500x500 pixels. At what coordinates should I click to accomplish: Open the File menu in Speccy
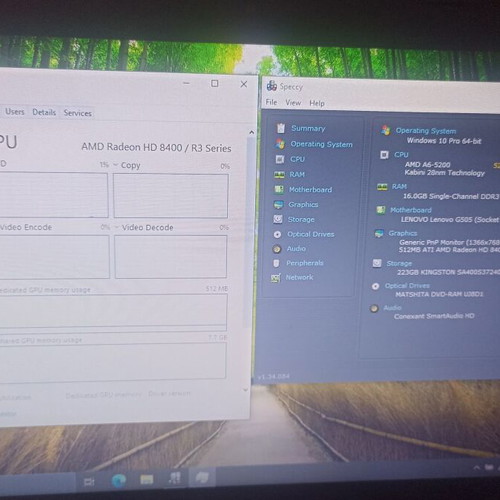[271, 102]
